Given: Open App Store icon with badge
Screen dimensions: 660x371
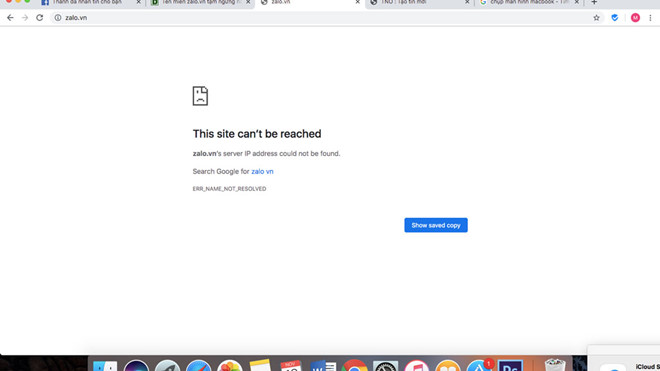Looking at the screenshot, I should [479, 366].
